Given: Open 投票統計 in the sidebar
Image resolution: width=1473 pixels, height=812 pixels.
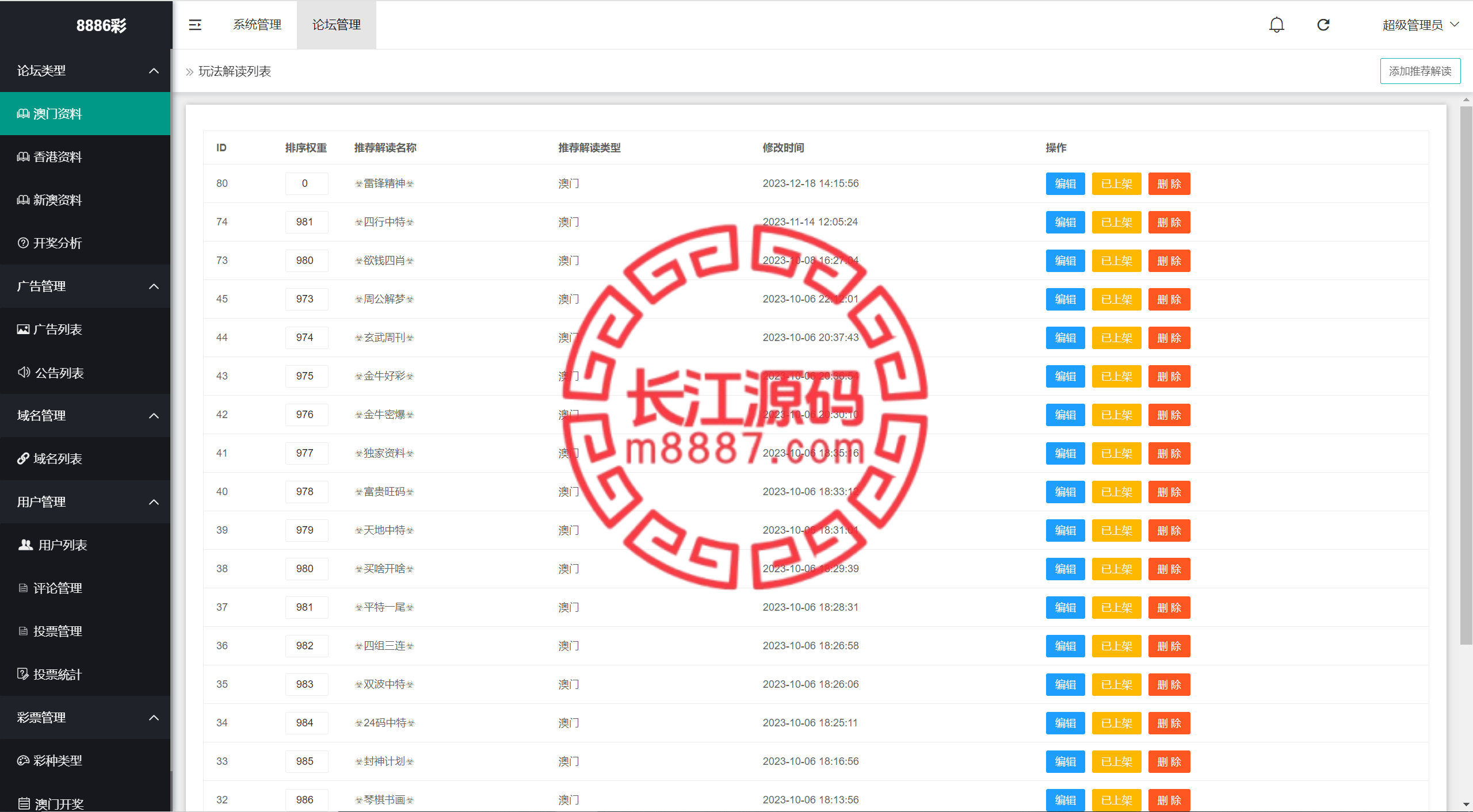Looking at the screenshot, I should click(85, 674).
